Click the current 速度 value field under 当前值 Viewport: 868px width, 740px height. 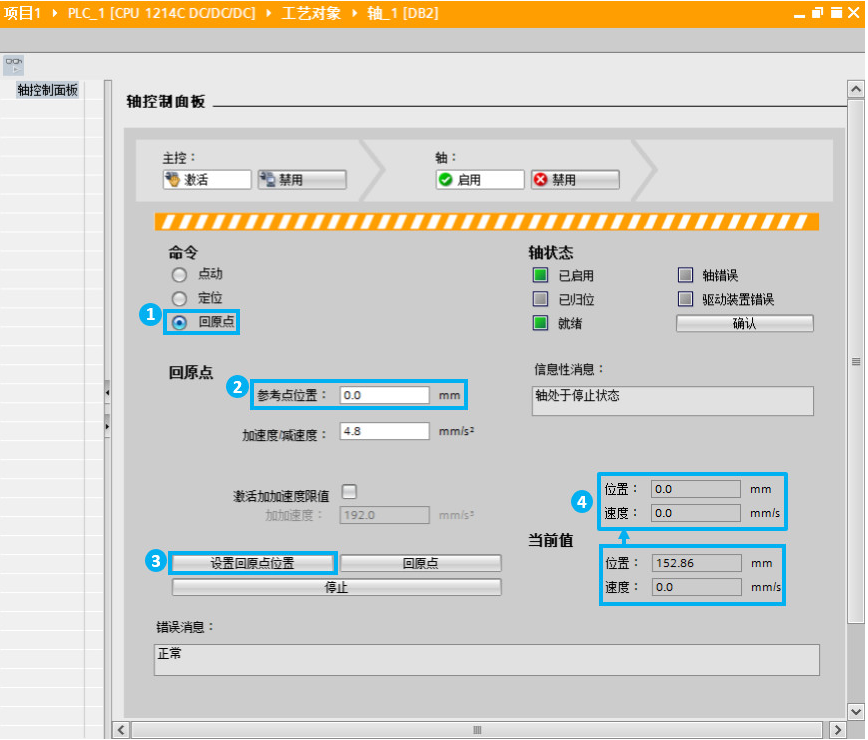(x=696, y=587)
